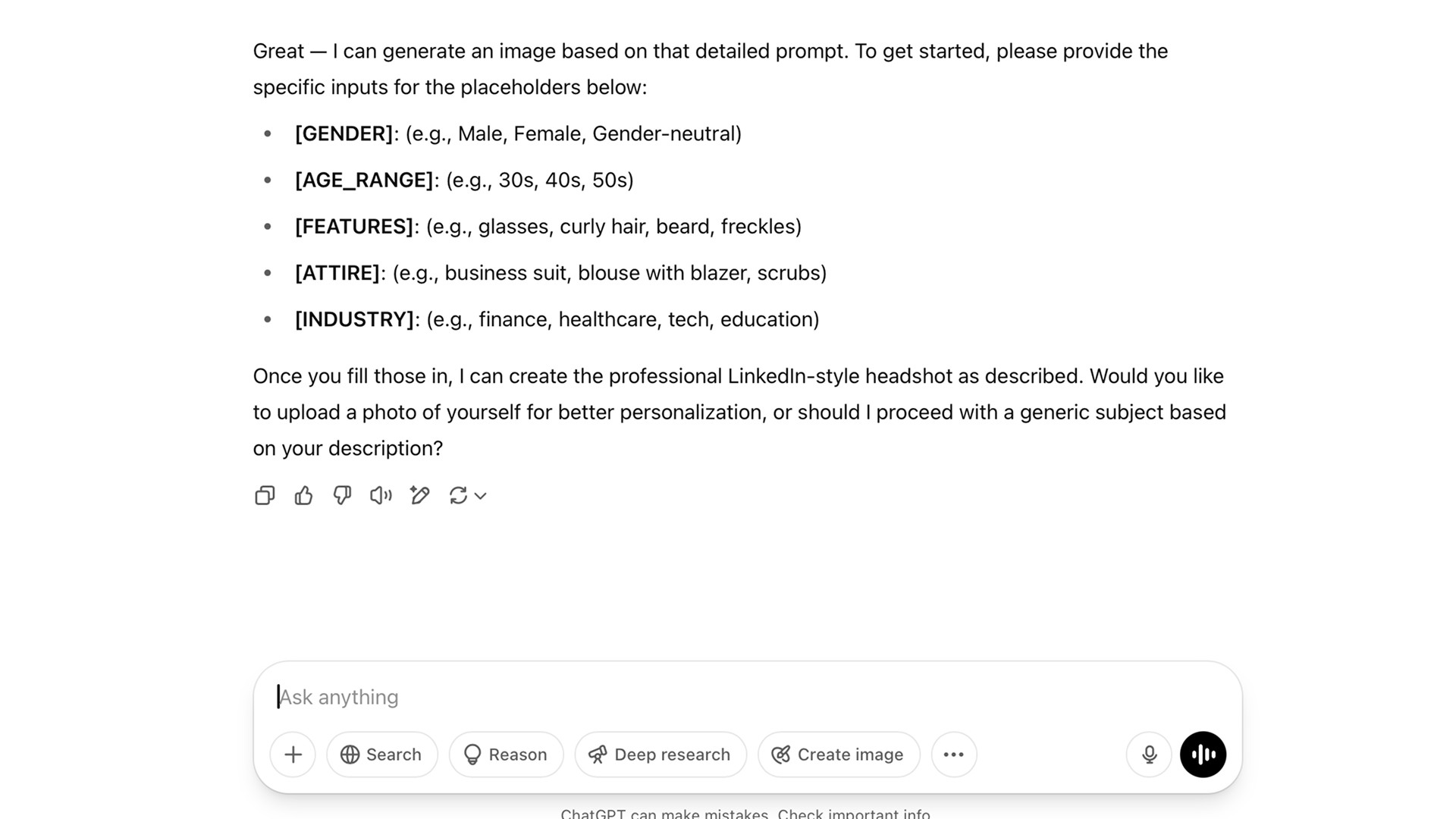Open the plus attachment menu
1456x819 pixels.
pyautogui.click(x=293, y=755)
